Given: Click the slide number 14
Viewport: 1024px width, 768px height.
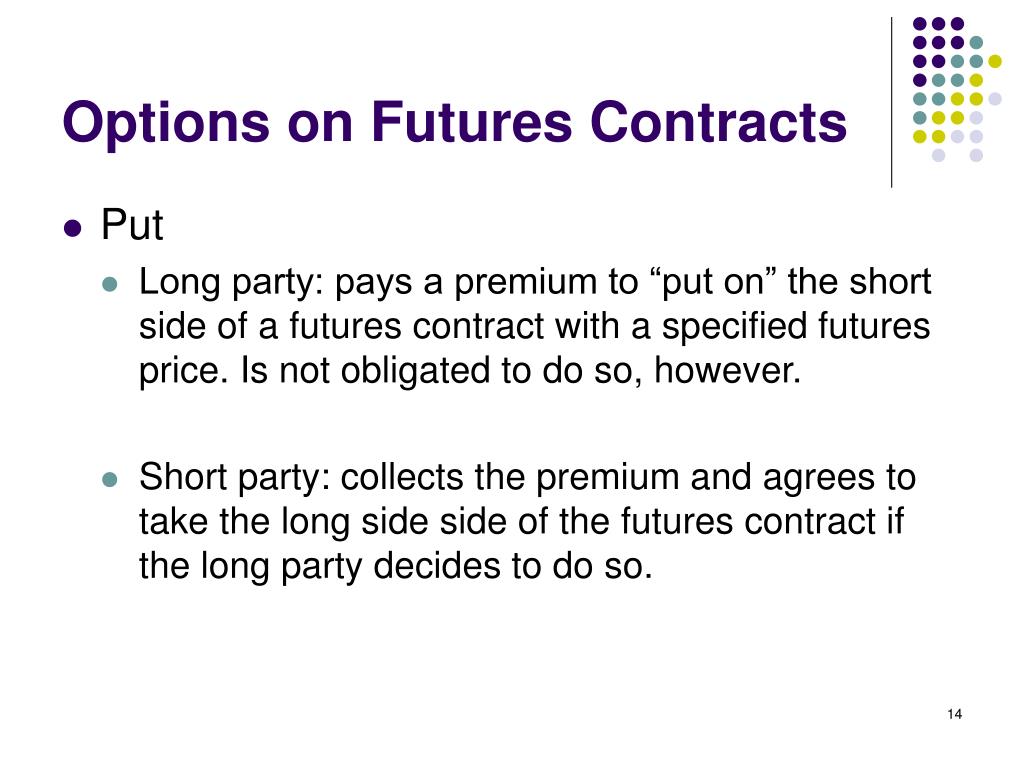Looking at the screenshot, I should point(954,714).
